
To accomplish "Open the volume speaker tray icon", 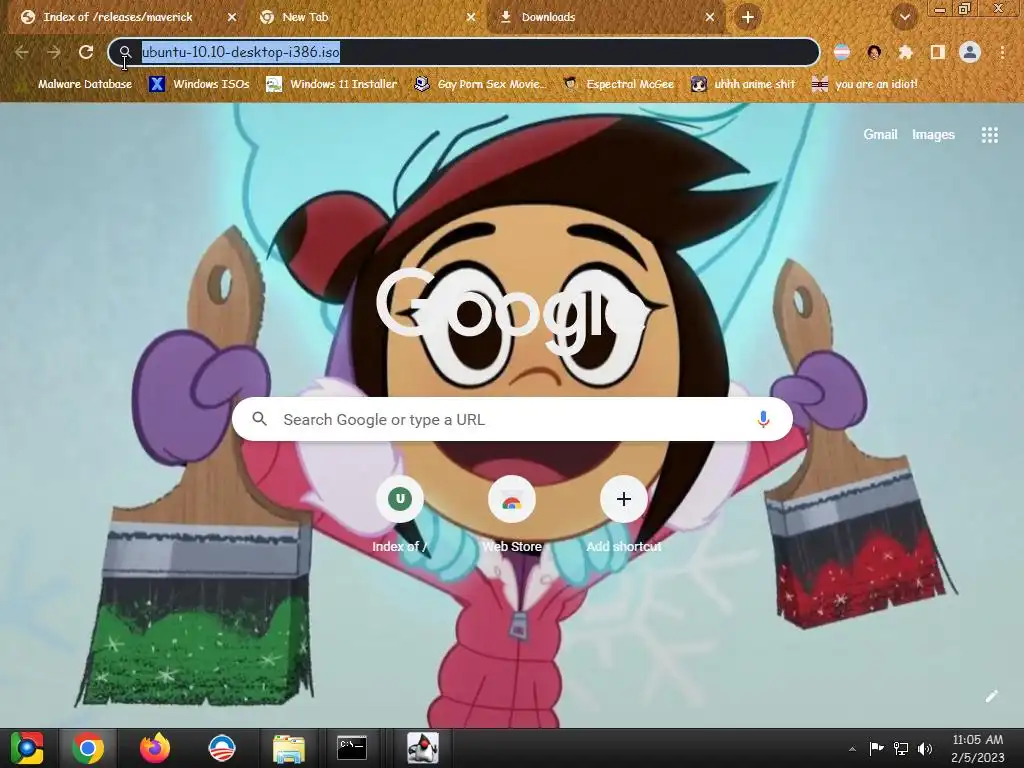I will (925, 748).
